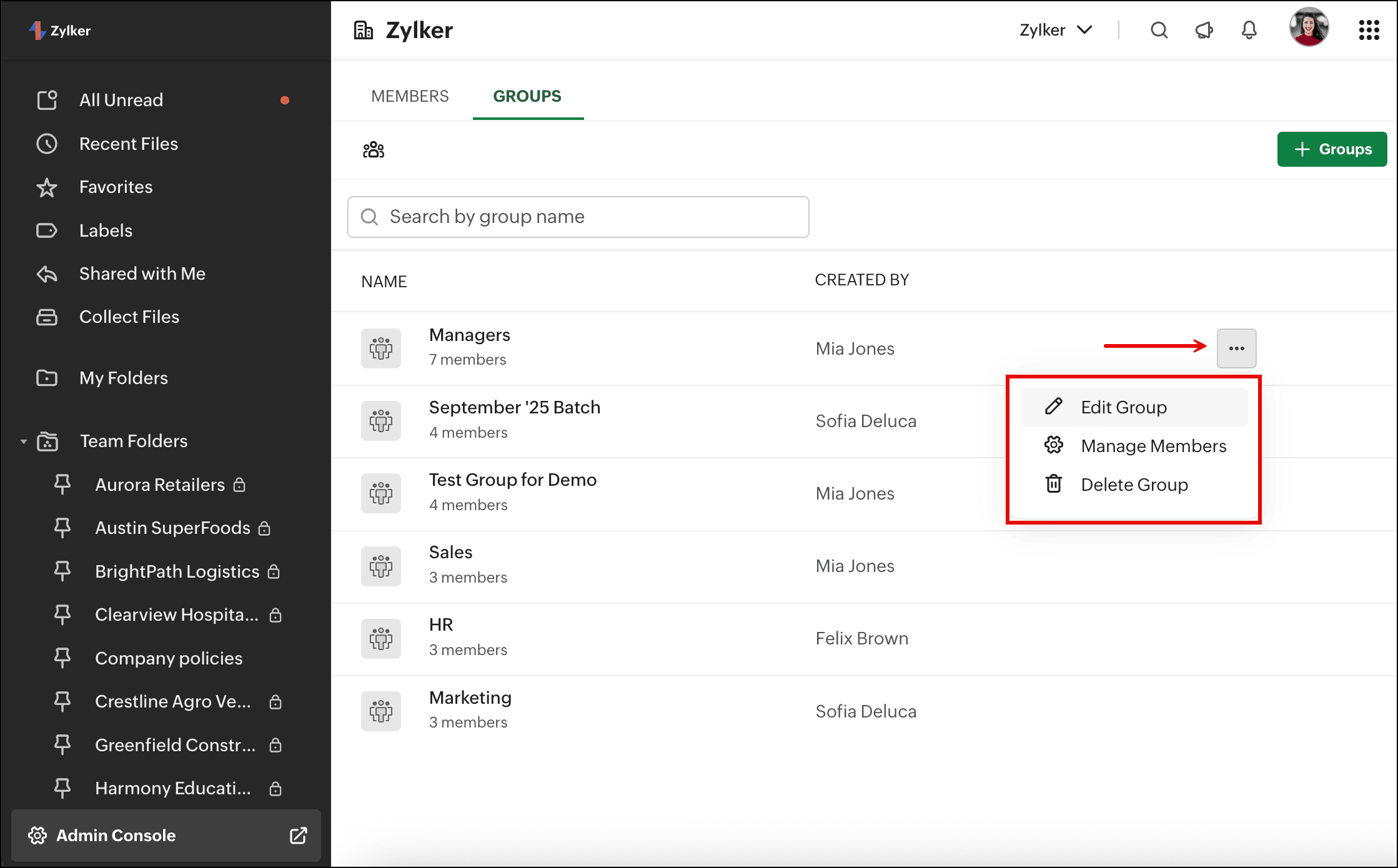Open the Aurora Retailers team folder

(159, 485)
